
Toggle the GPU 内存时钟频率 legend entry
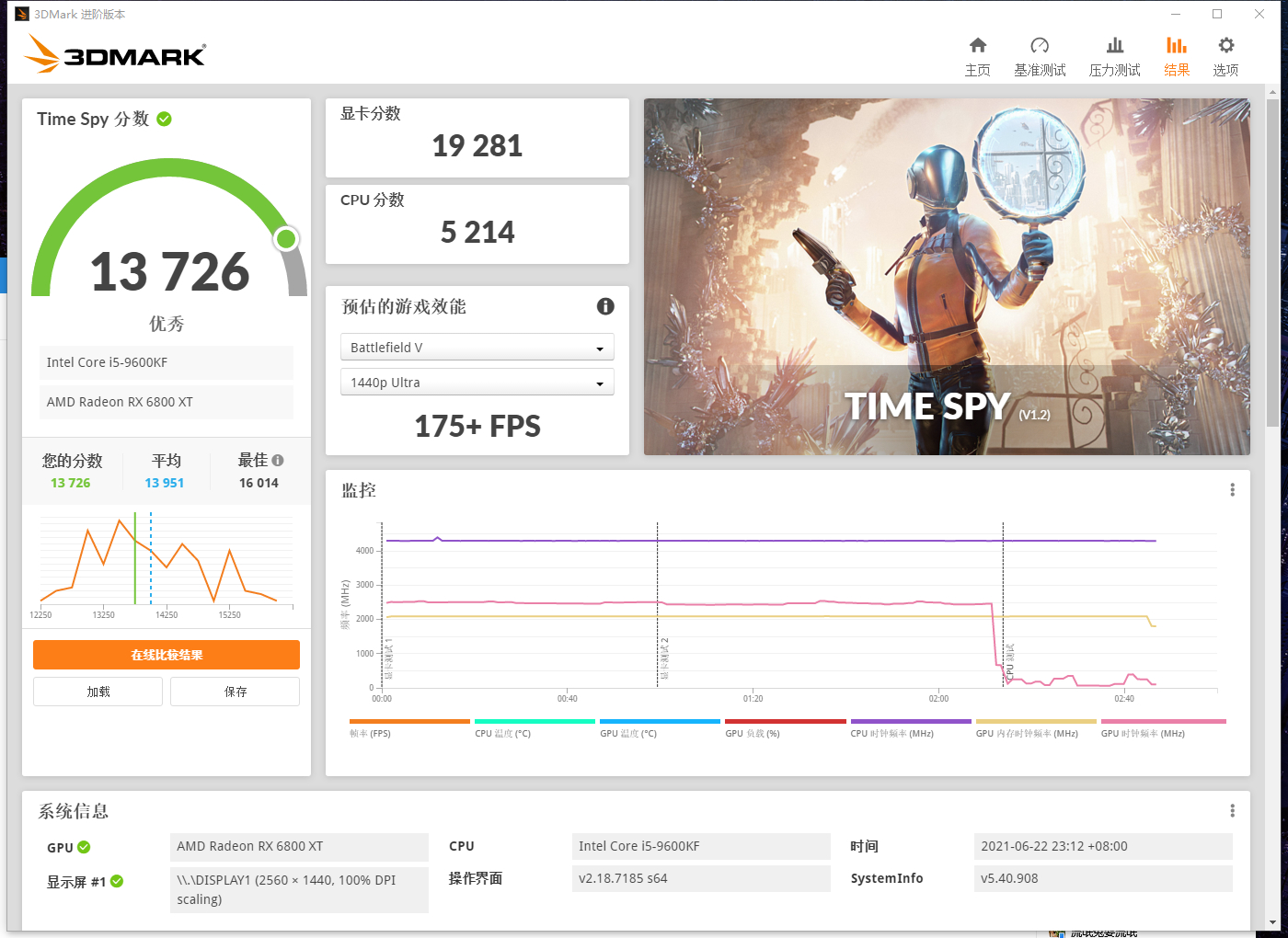click(x=1036, y=728)
